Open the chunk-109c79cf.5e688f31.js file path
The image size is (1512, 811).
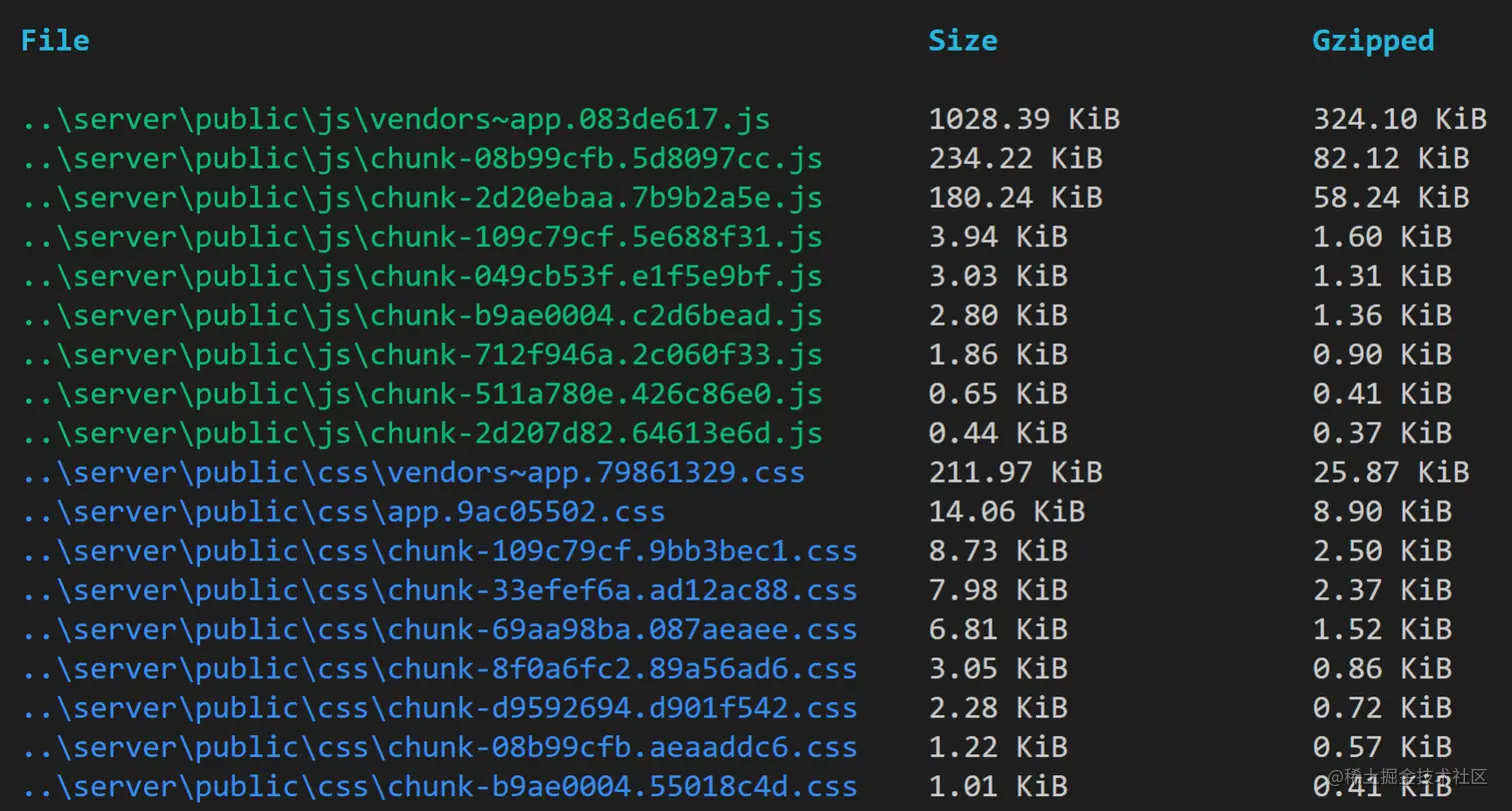[422, 237]
